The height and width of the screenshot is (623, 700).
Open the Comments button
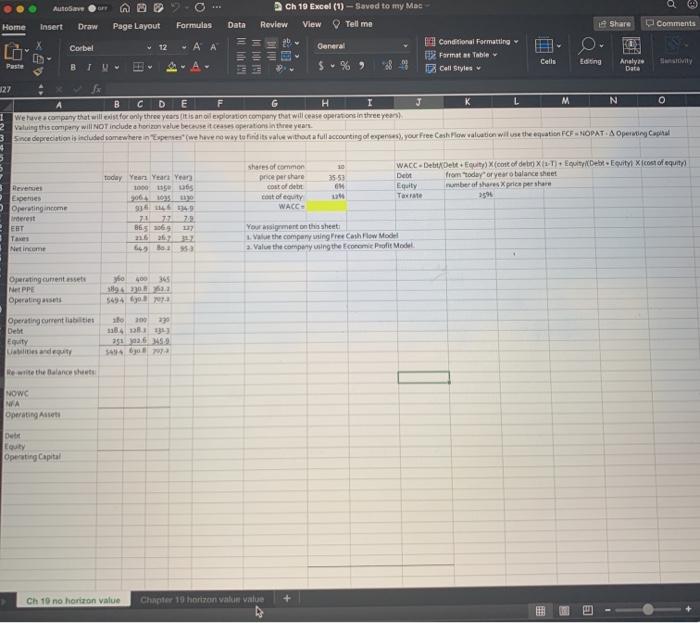[x=670, y=23]
